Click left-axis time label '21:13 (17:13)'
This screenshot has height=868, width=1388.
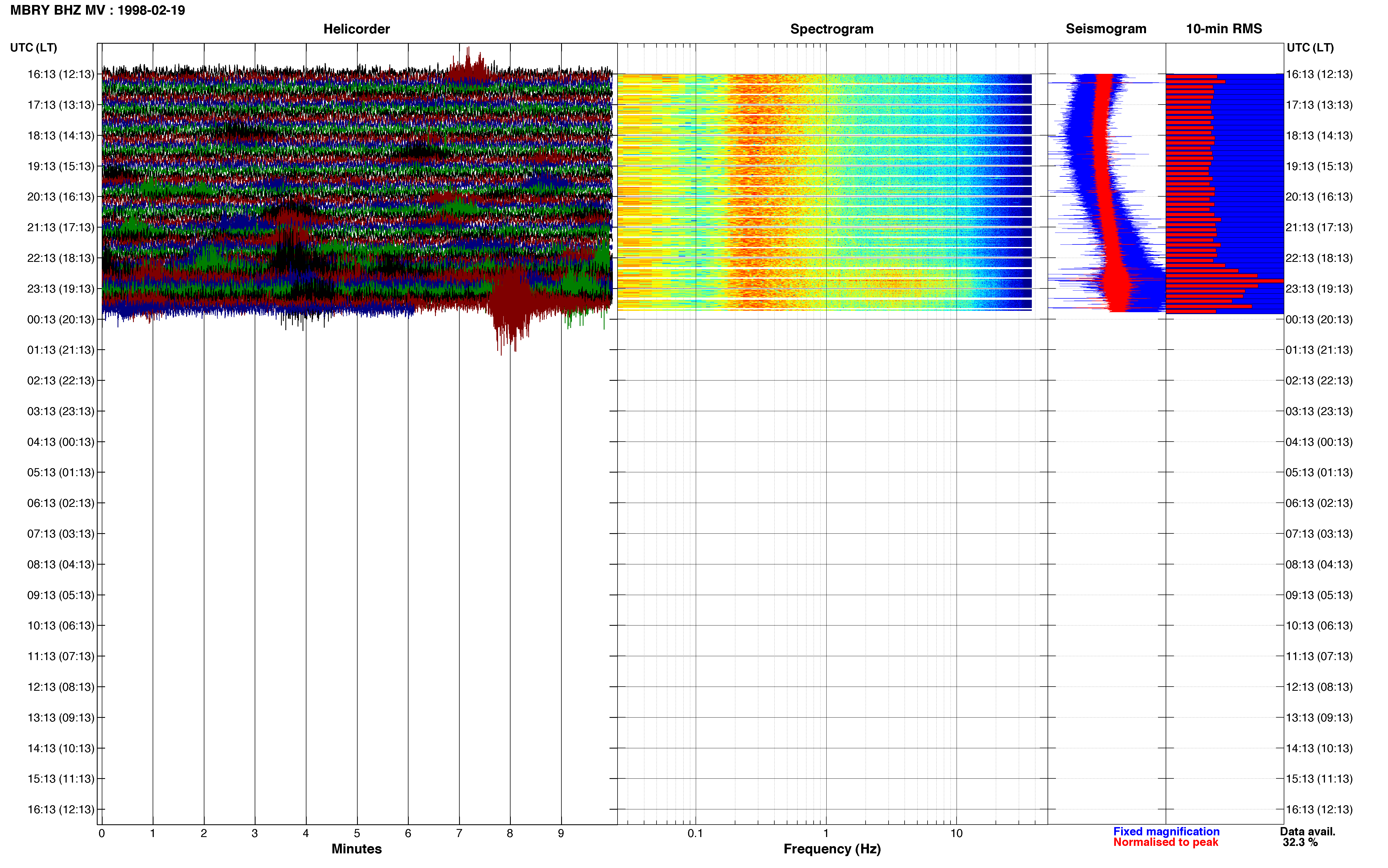61,227
